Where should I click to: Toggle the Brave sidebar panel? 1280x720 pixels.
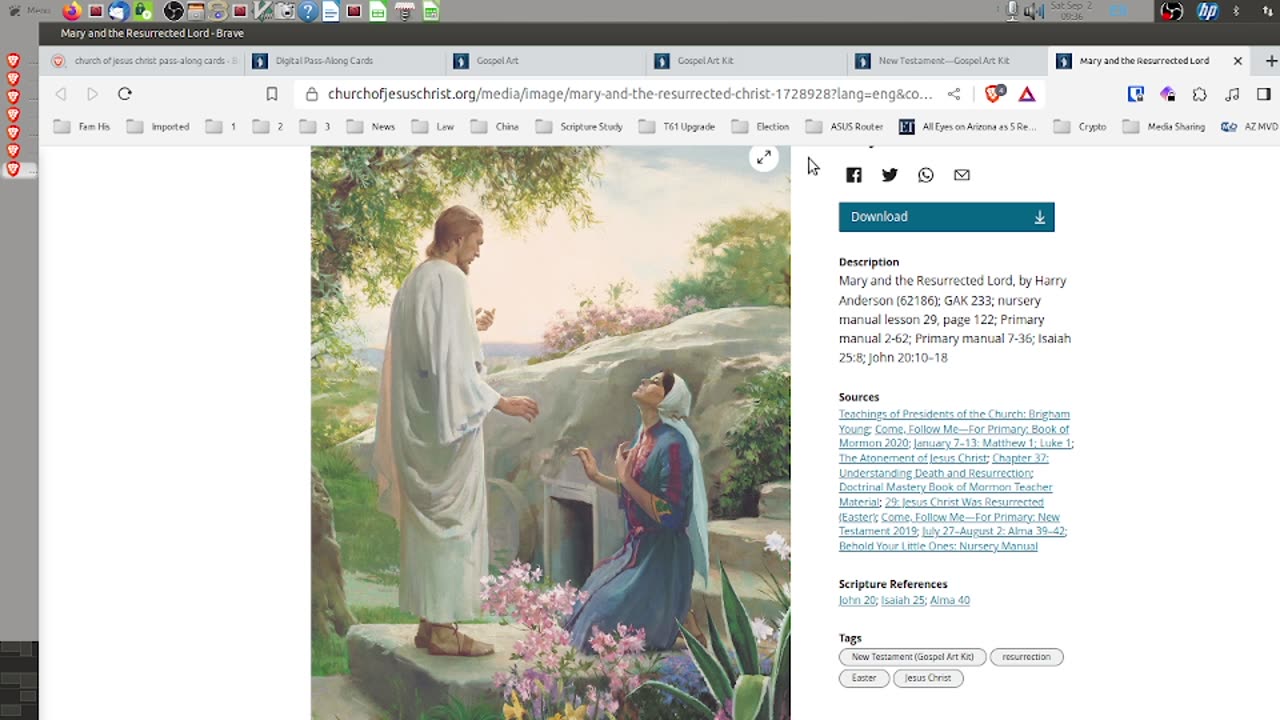1264,94
